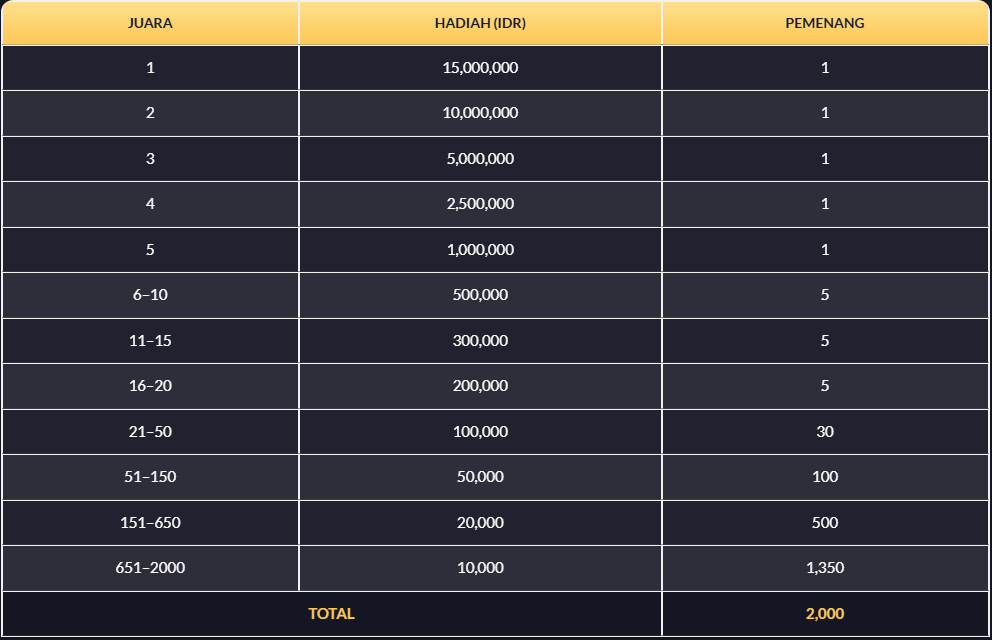Click the rank 151–650 cell
Screen dimensions: 992x640
pos(150,523)
